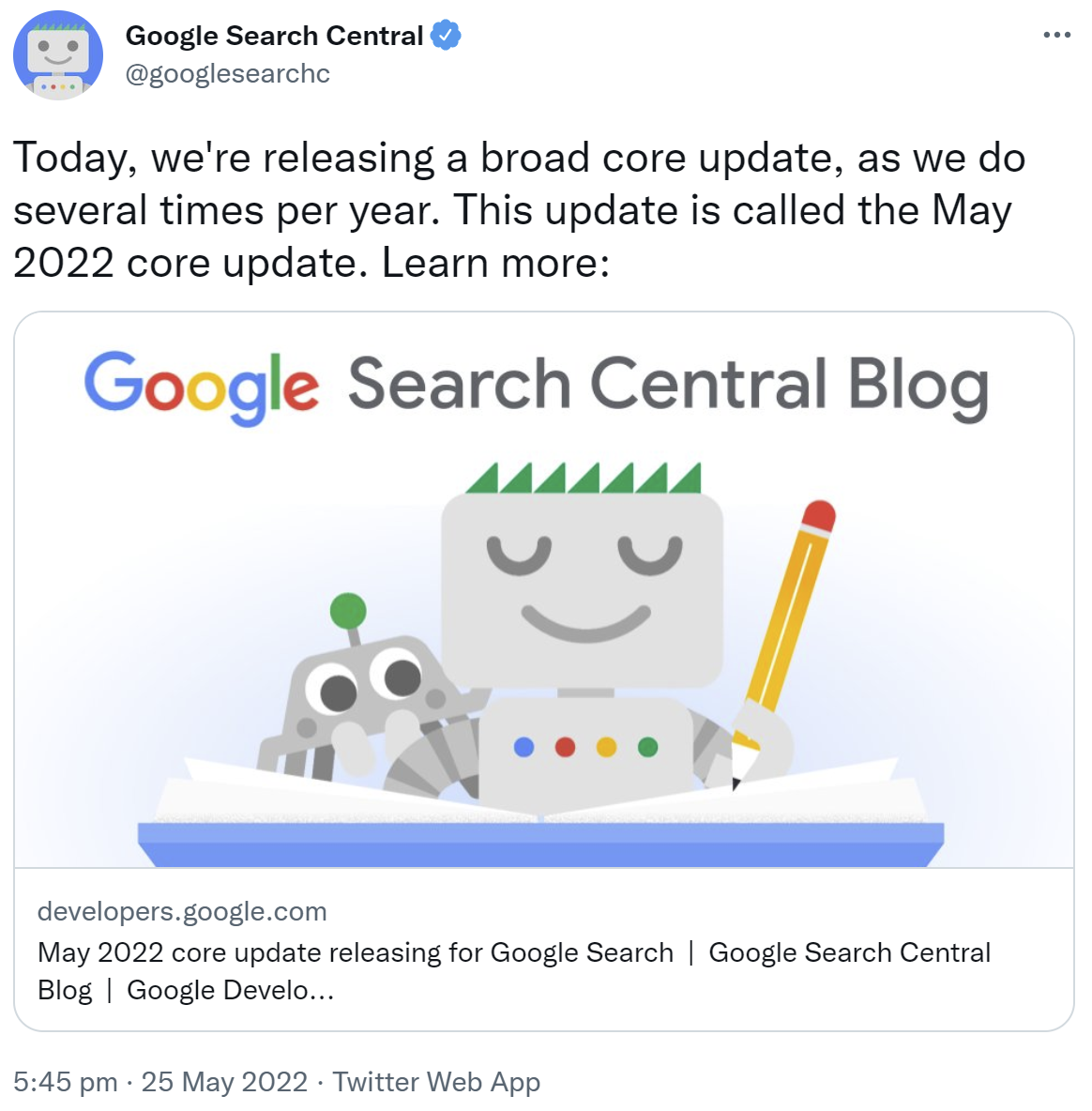Screen dimensions: 1092x1111
Task: Click the blue verified badge checkmark
Action: click(x=446, y=35)
